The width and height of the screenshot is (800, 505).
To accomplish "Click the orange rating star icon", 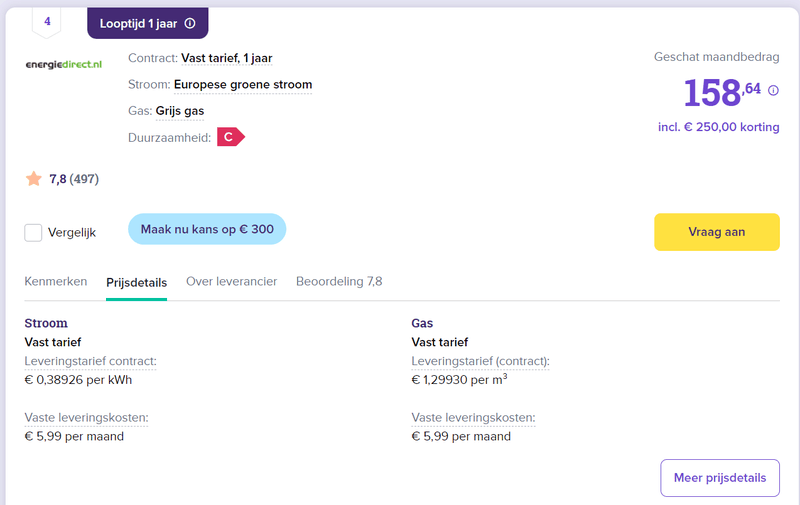I will 34,179.
